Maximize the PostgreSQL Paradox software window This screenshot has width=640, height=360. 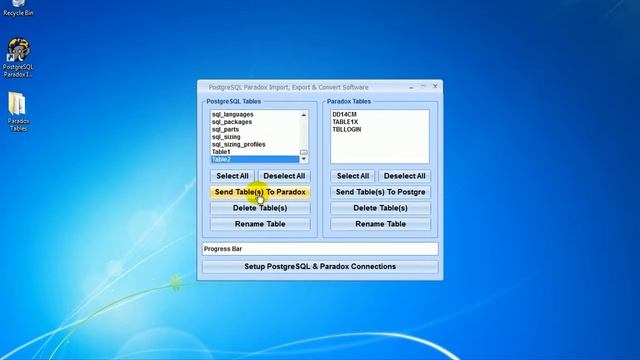(x=423, y=87)
